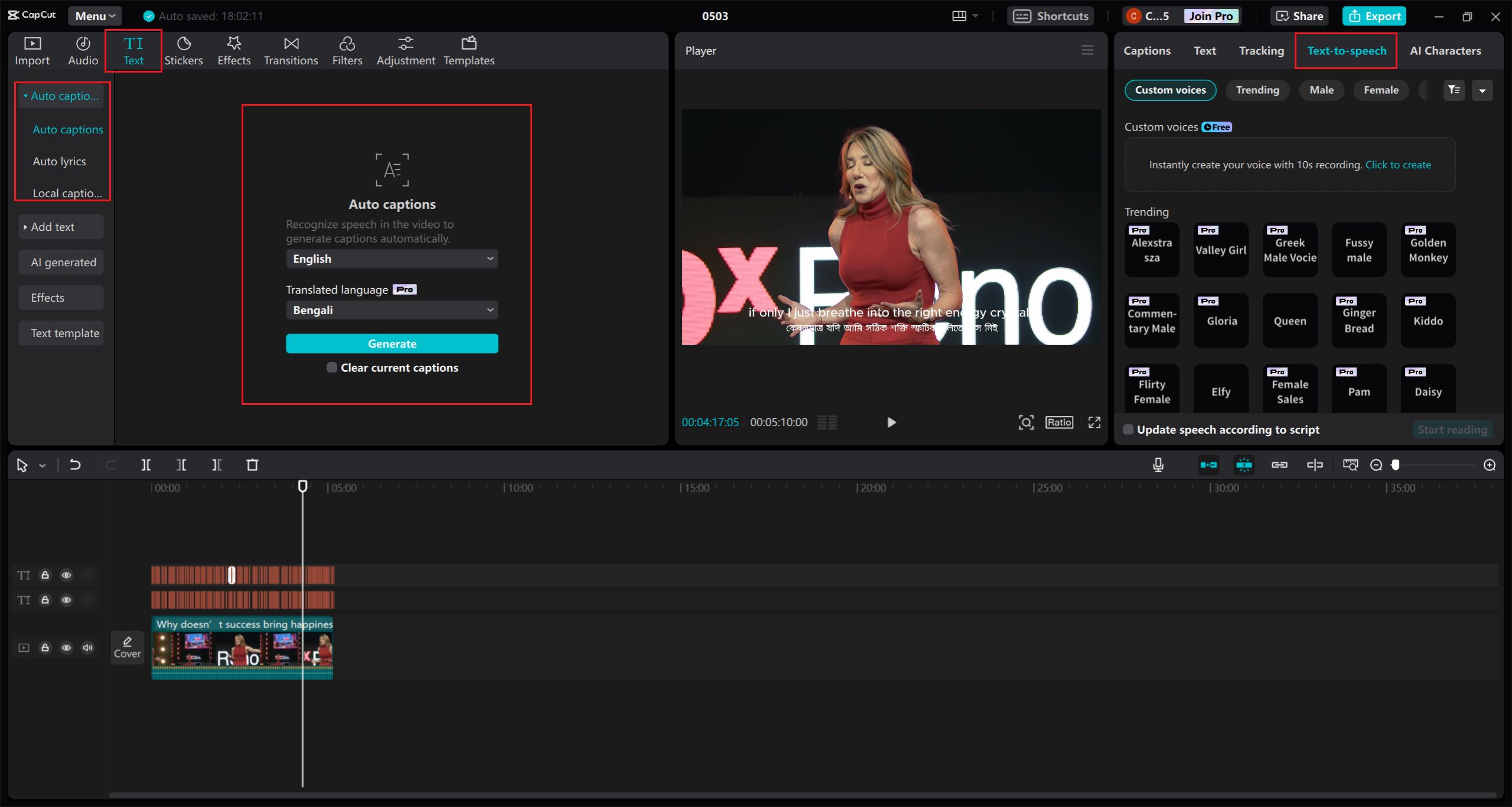This screenshot has height=807, width=1512.
Task: Toggle visibility eye icon on first track
Action: click(66, 575)
